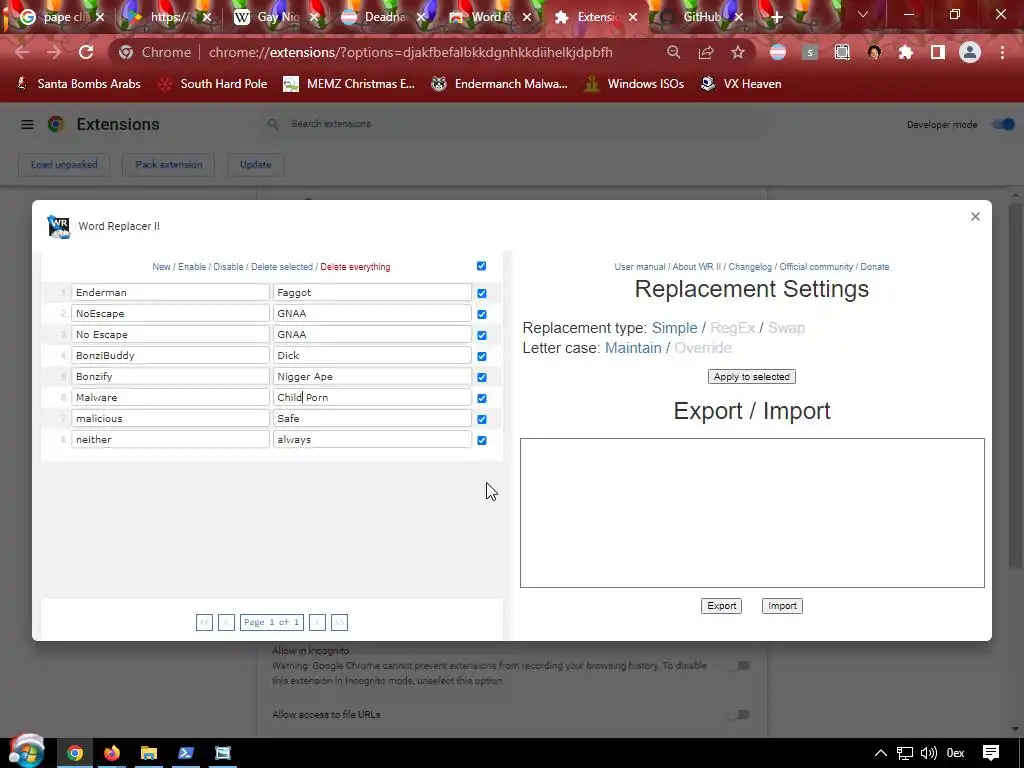Click the Search extensions field
Viewport: 1024px width, 768px height.
point(513,124)
